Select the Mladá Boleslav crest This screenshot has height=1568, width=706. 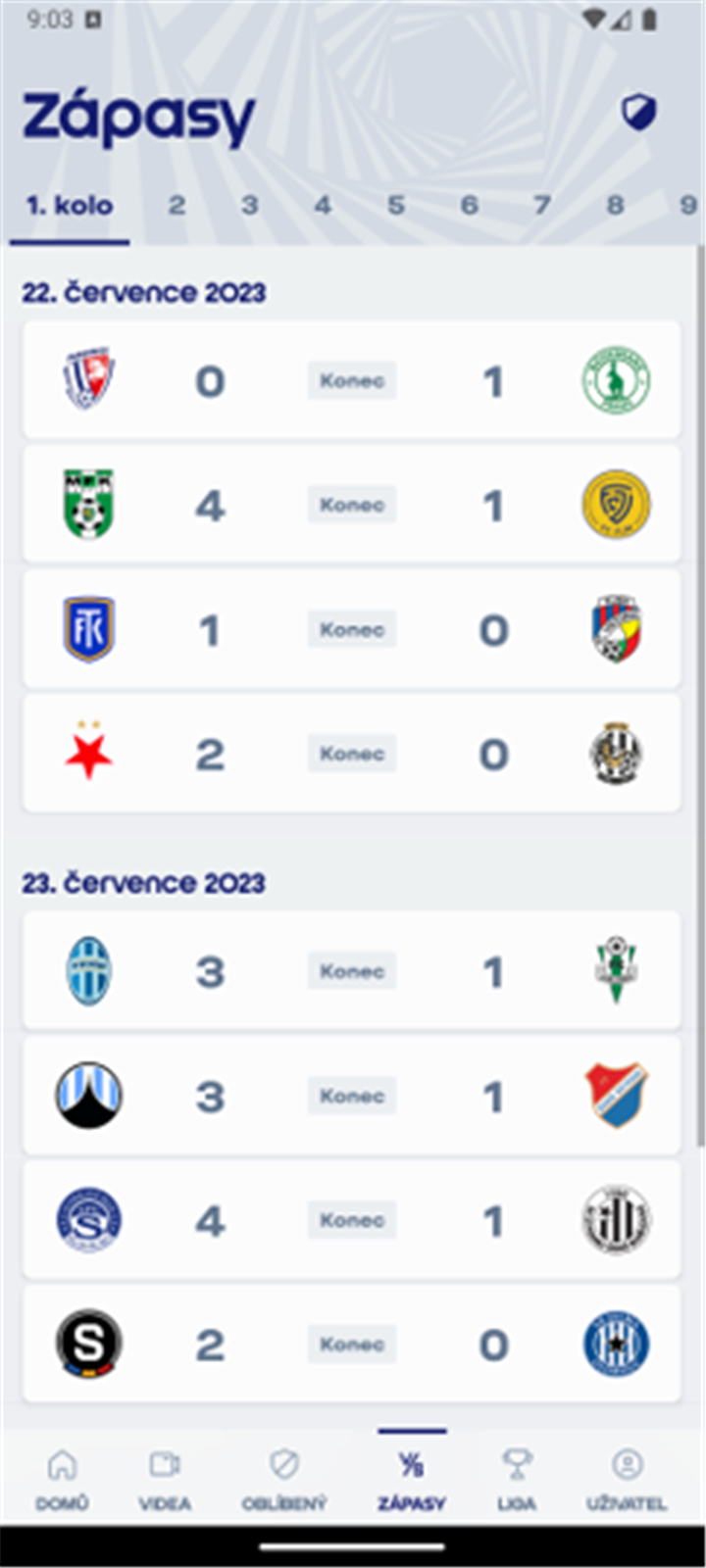click(x=88, y=970)
